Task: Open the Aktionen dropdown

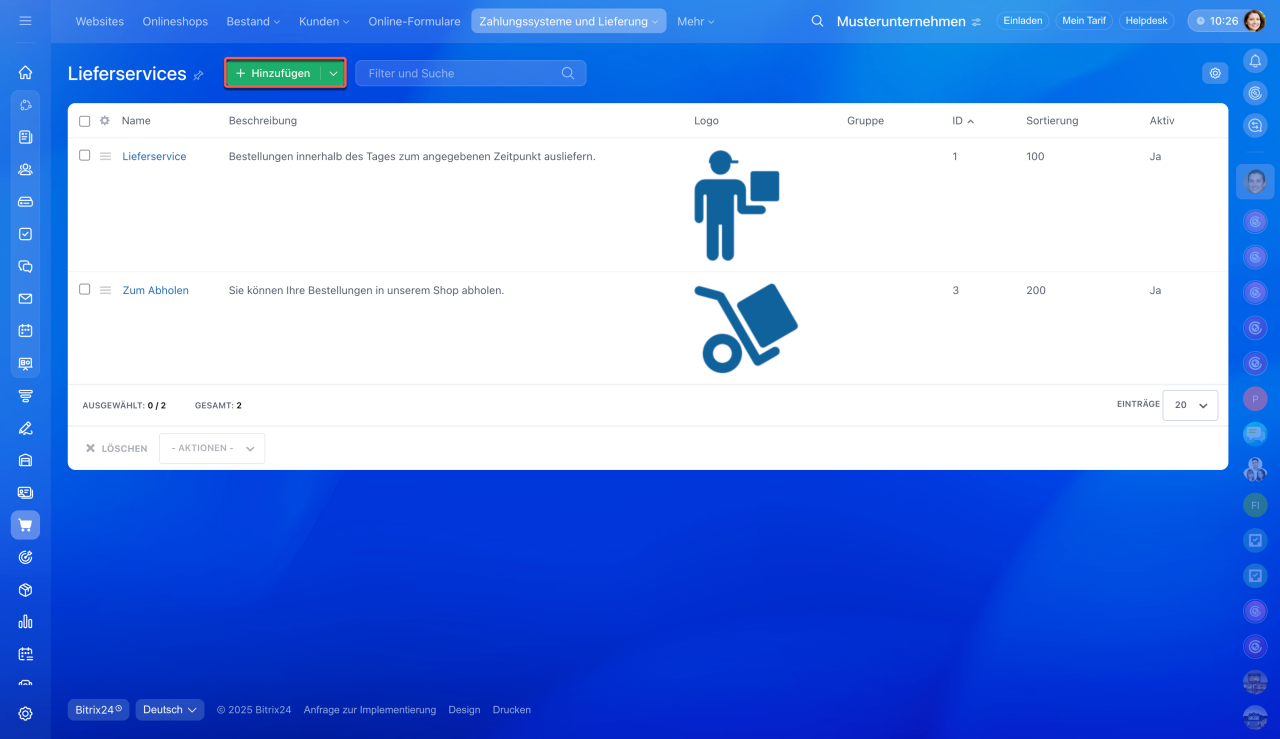Action: pos(212,448)
